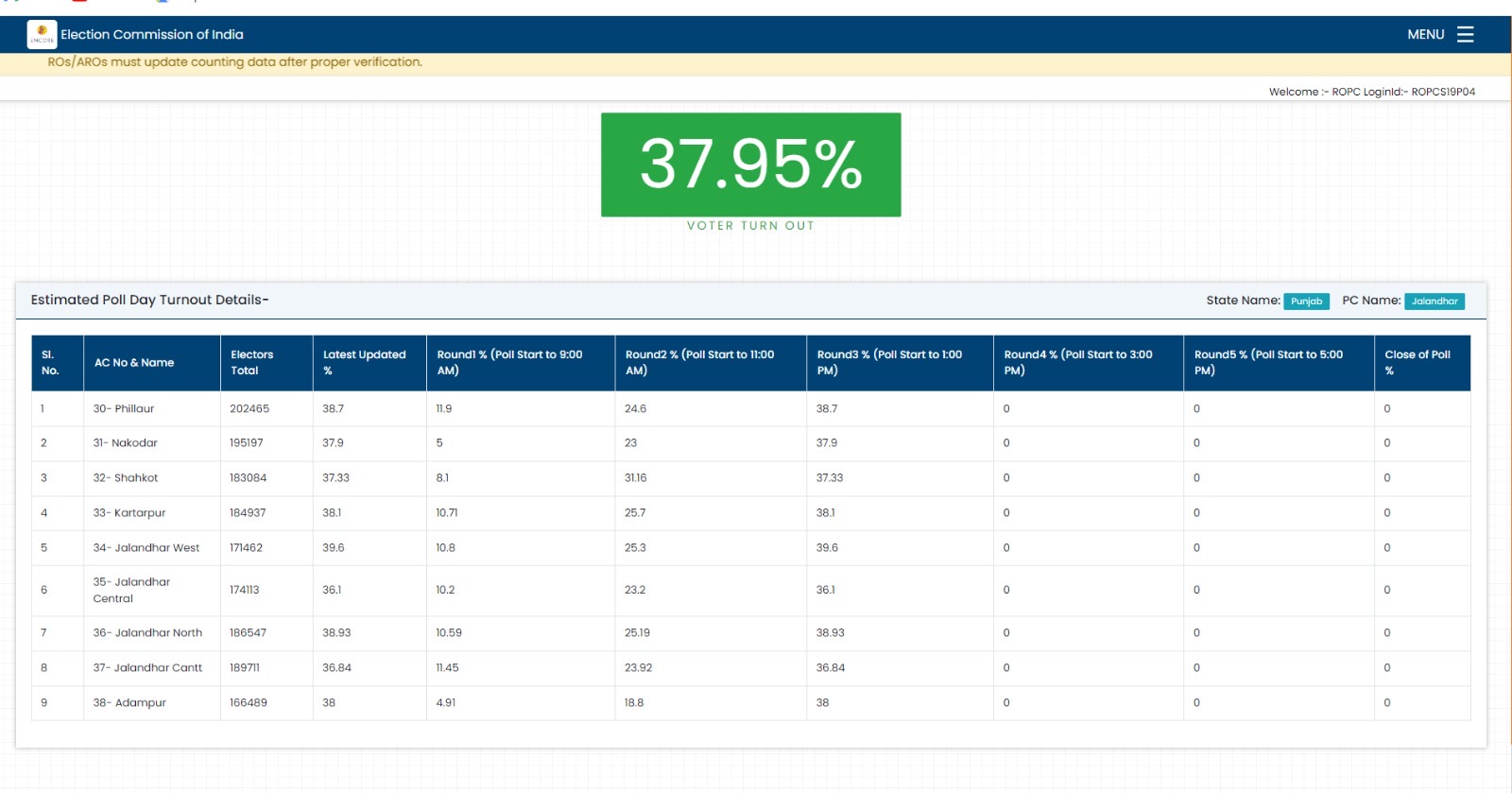1512x793 pixels.
Task: Select the 37- Jalandhar Cantt row name
Action: click(147, 667)
